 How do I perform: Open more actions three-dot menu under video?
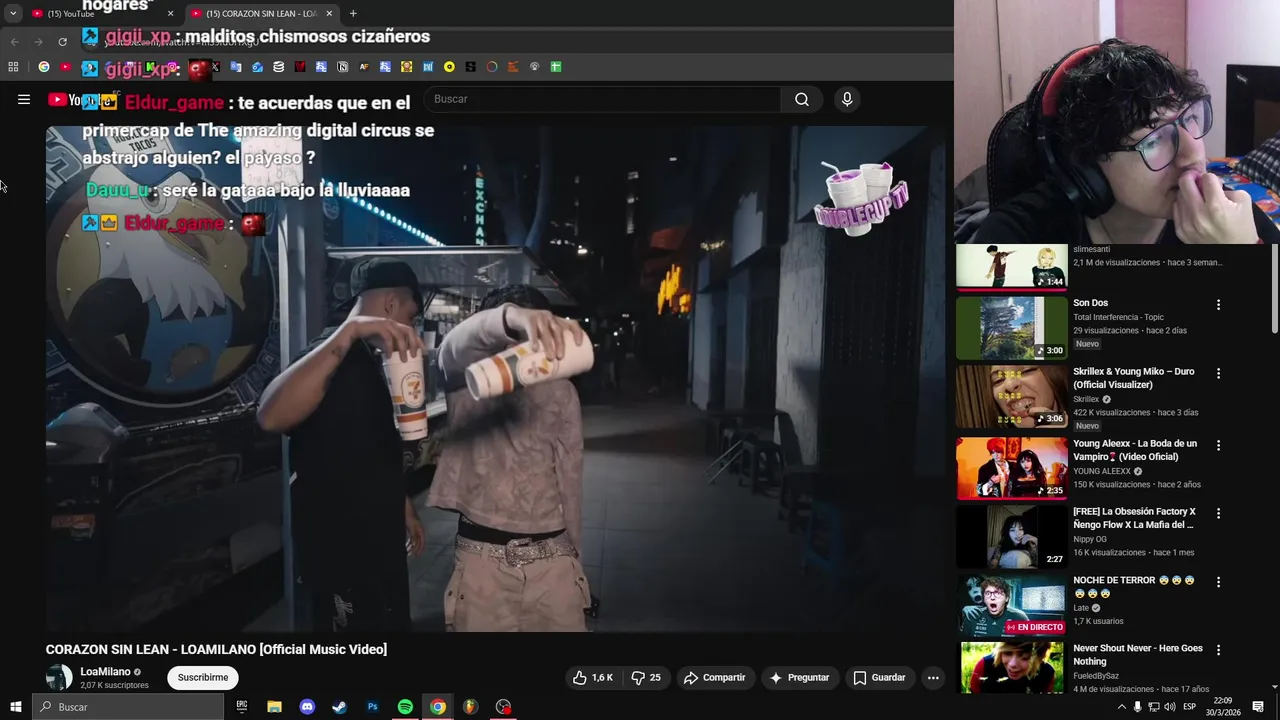[x=933, y=678]
